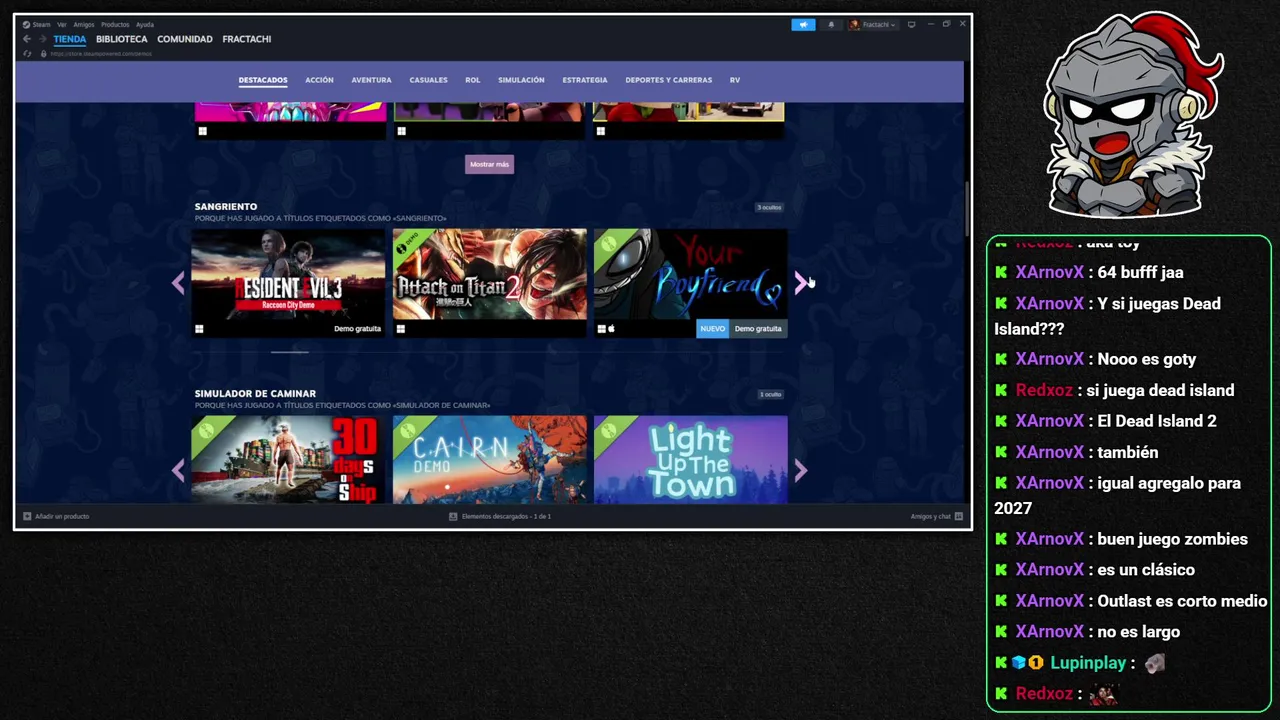Open the Productos menu
Image resolution: width=1280 pixels, height=720 pixels.
point(115,24)
